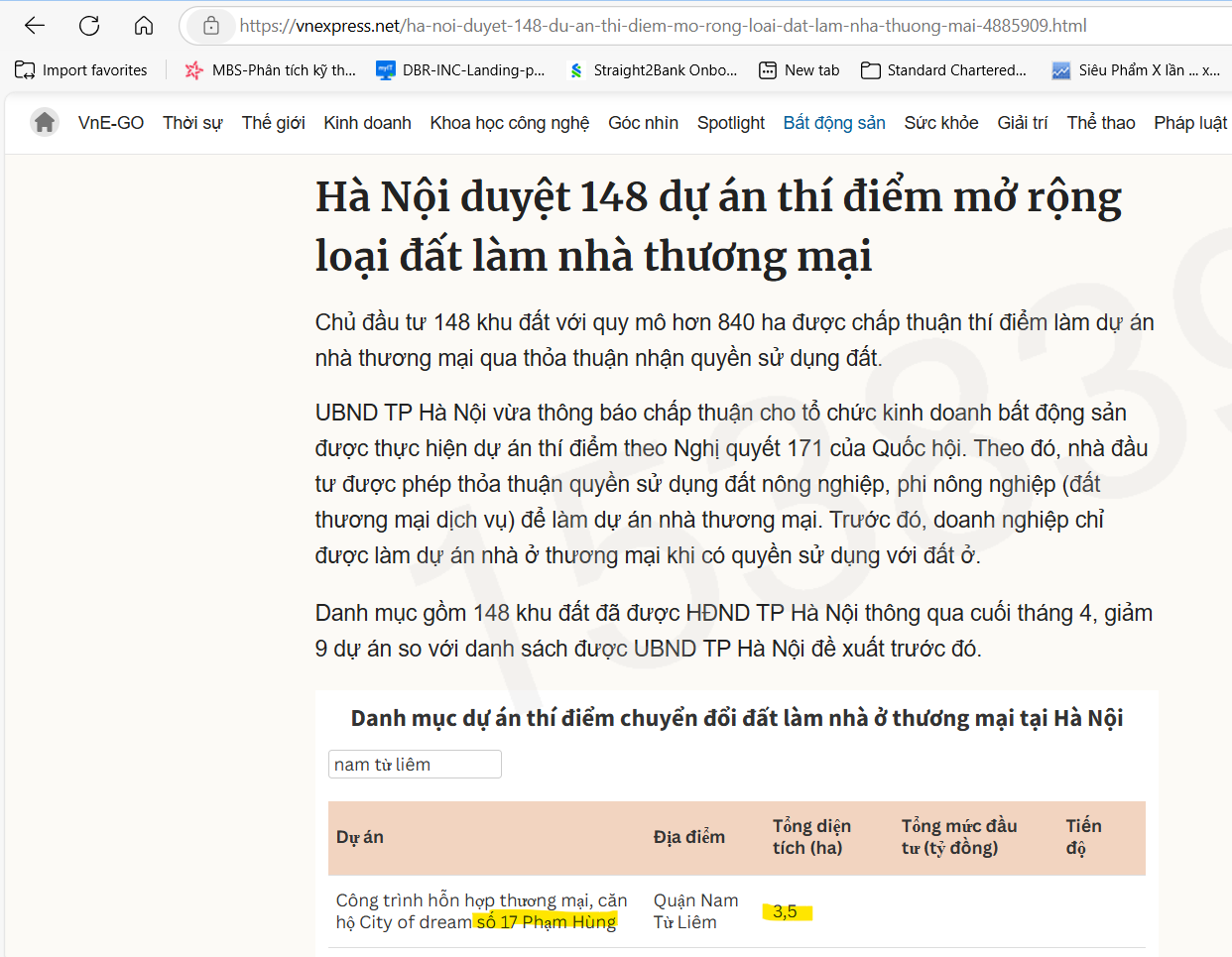Open Standard Chartered bookmarks folder
Screen dimensions: 1232x957
point(943,70)
